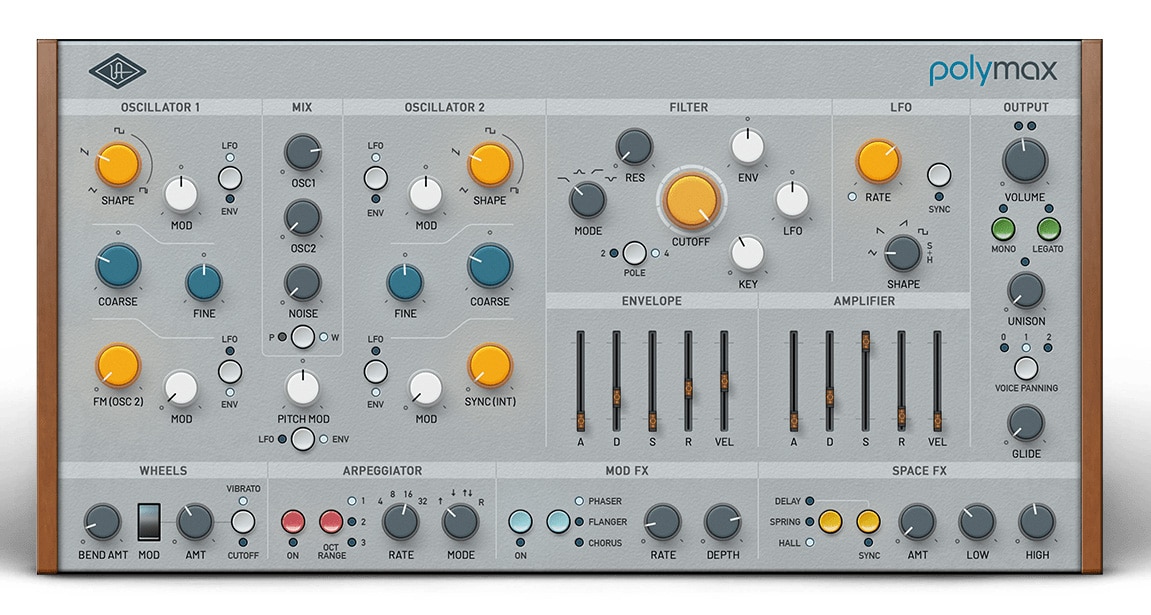
Task: Toggle the Mod FX ON button
Action: tap(520, 522)
